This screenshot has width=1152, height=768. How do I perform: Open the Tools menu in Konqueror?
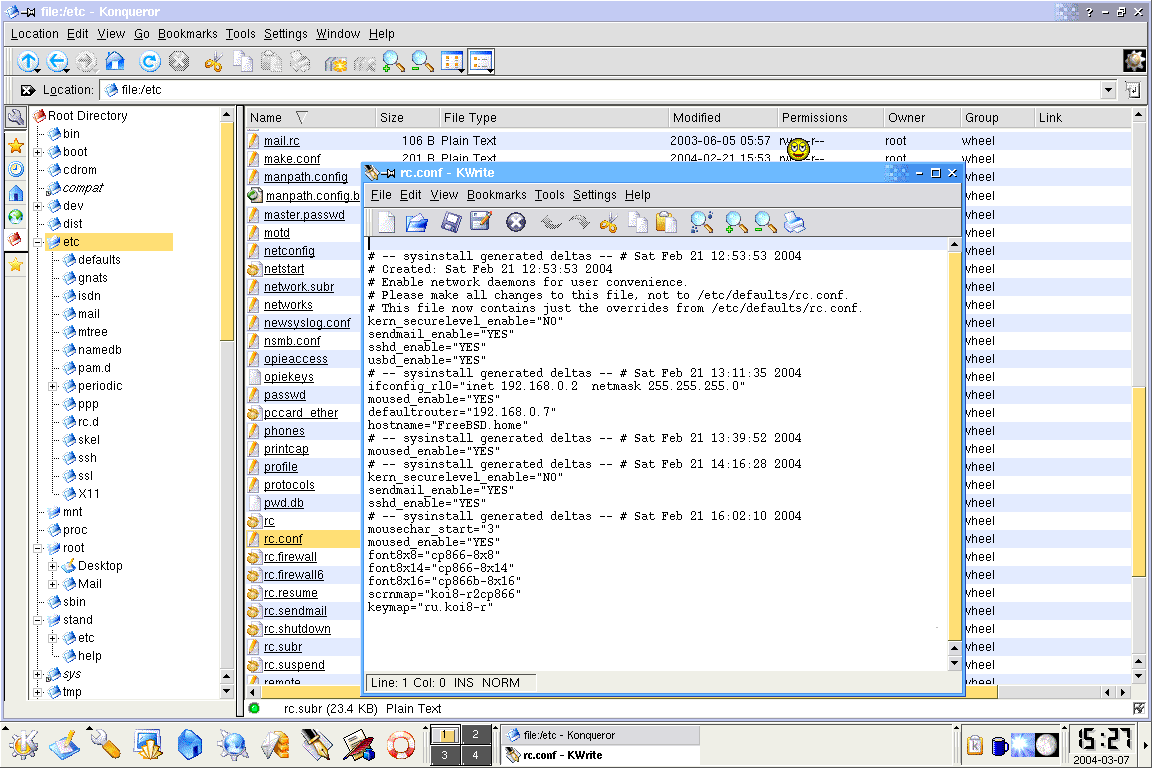click(240, 34)
